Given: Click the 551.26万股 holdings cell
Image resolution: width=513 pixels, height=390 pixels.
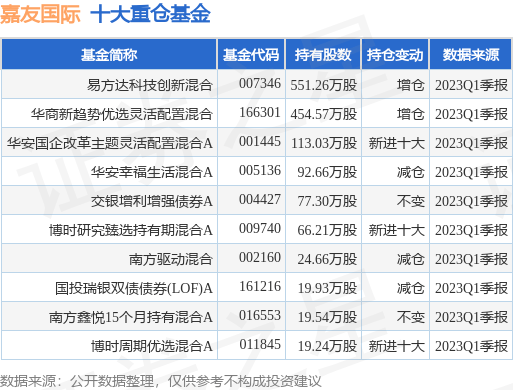Looking at the screenshot, I should click(323, 85).
